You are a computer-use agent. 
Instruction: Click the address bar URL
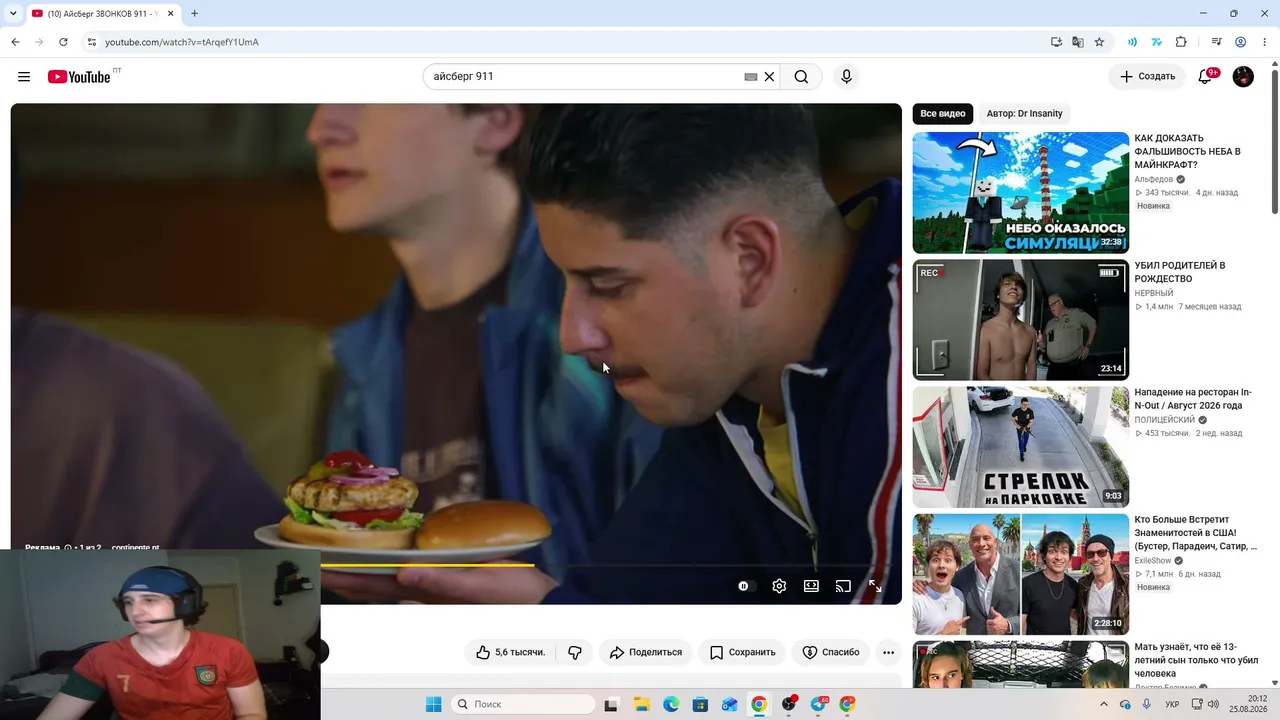click(x=182, y=42)
